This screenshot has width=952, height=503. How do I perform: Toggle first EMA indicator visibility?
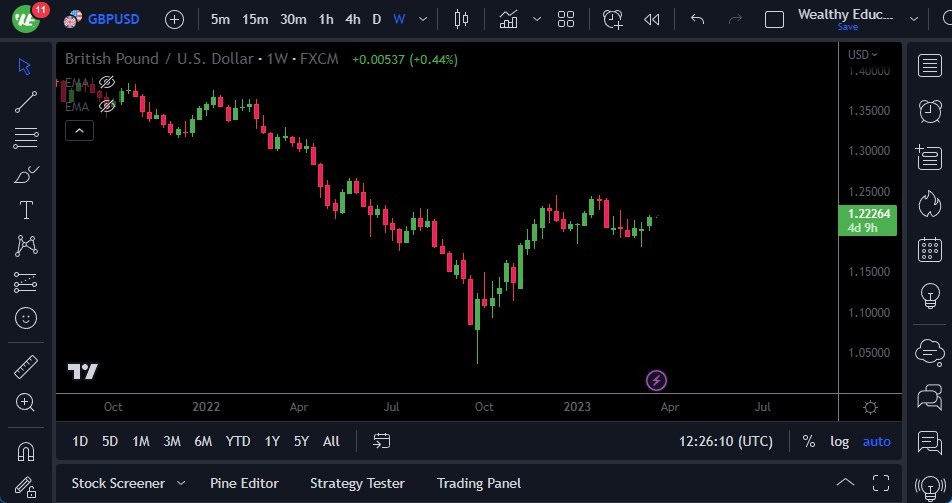pos(107,82)
